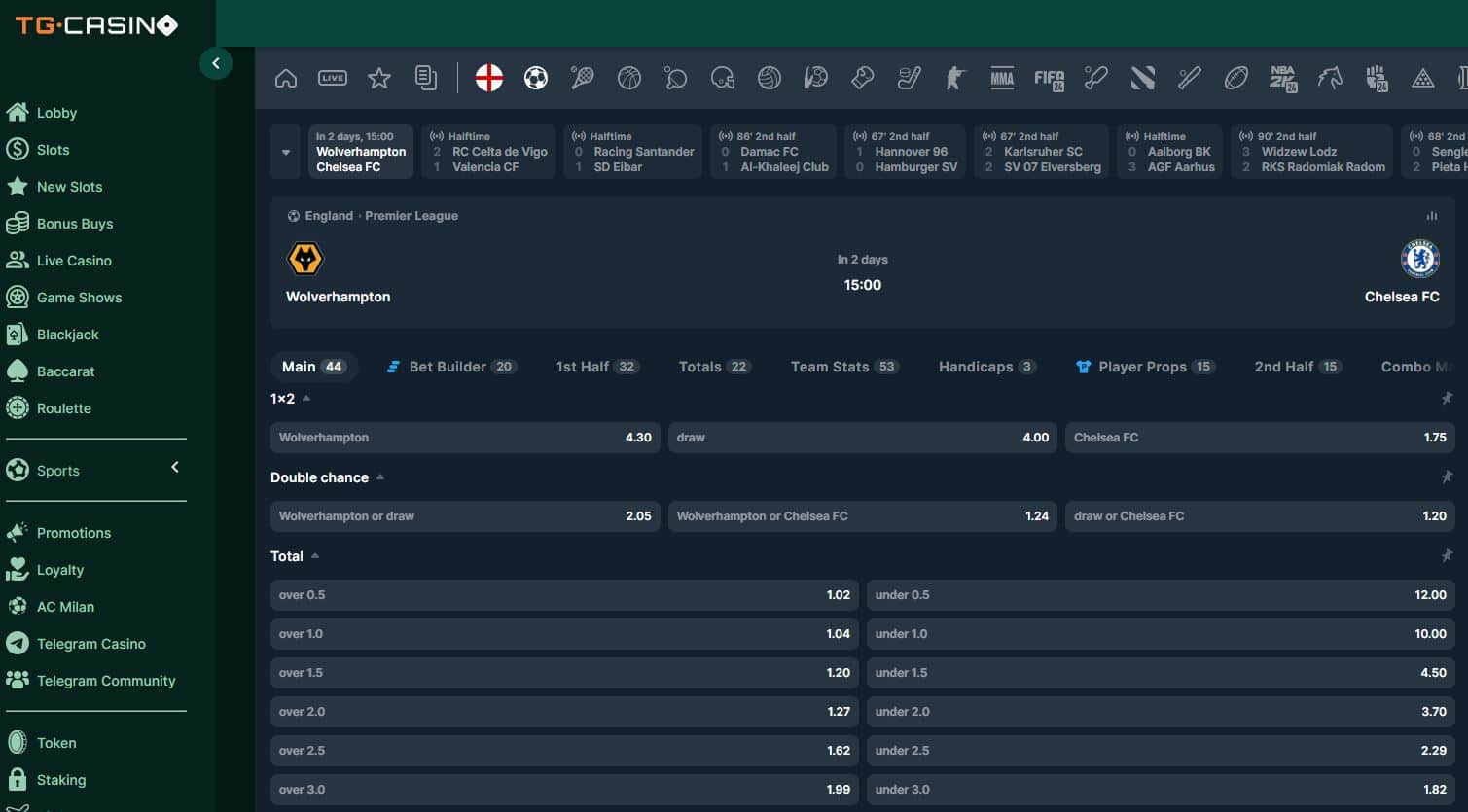Bet on Chelsea FC at 1.75
This screenshot has height=812, width=1468.
[1261, 438]
